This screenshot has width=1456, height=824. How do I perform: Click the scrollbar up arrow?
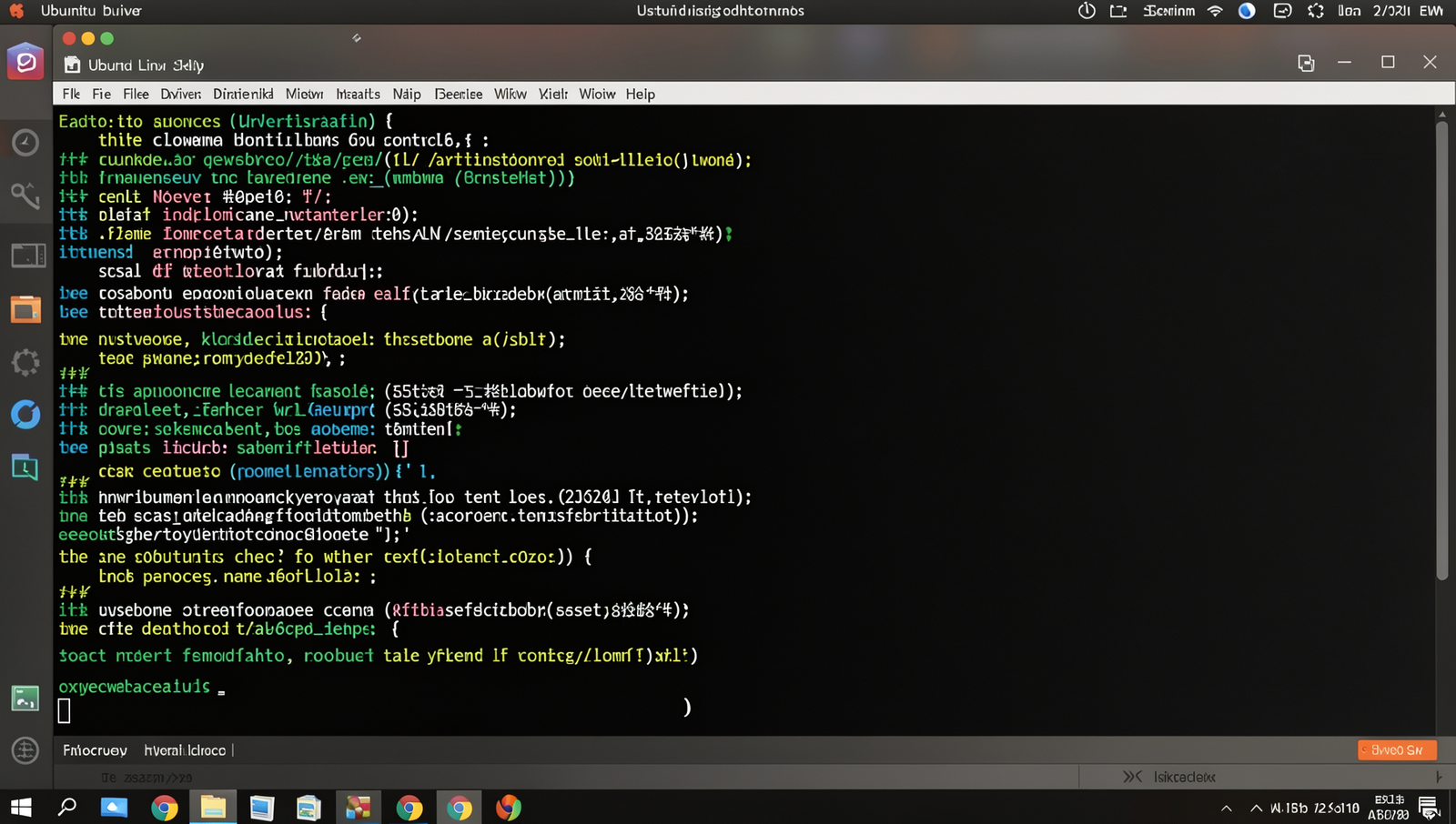(x=1441, y=115)
